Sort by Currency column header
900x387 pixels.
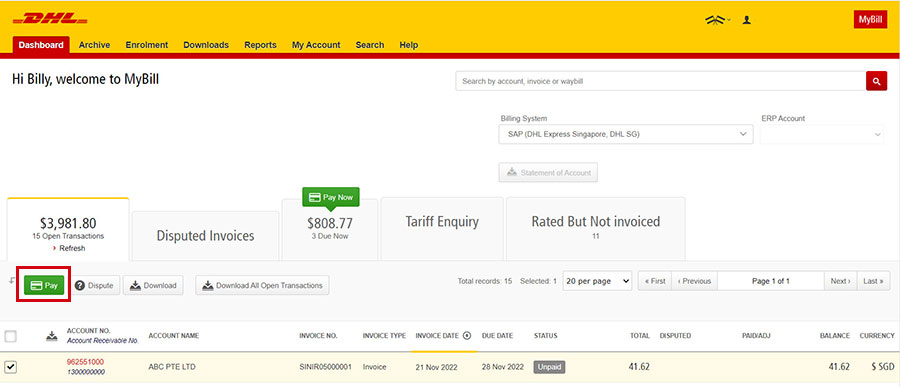(876, 336)
